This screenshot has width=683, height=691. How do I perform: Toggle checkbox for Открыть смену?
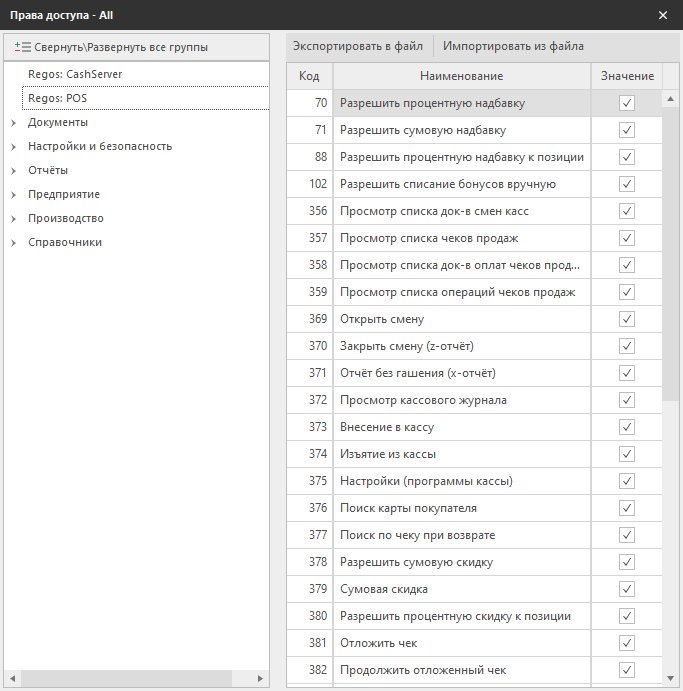627,319
